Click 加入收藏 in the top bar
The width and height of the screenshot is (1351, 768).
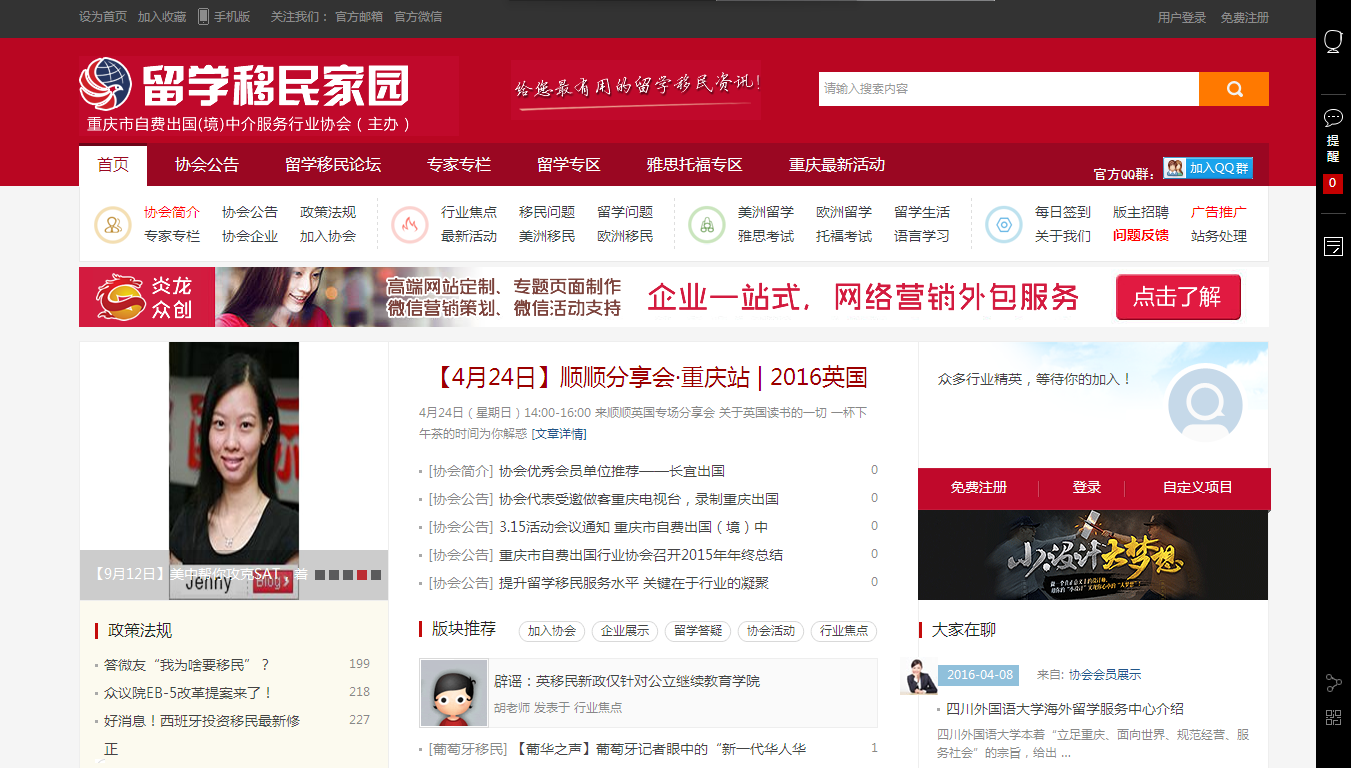click(162, 17)
